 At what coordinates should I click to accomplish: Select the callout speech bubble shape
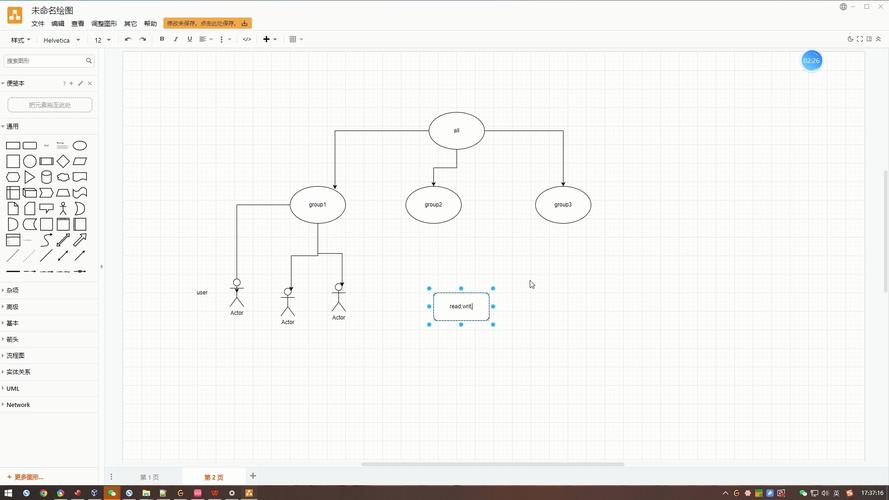(x=46, y=209)
